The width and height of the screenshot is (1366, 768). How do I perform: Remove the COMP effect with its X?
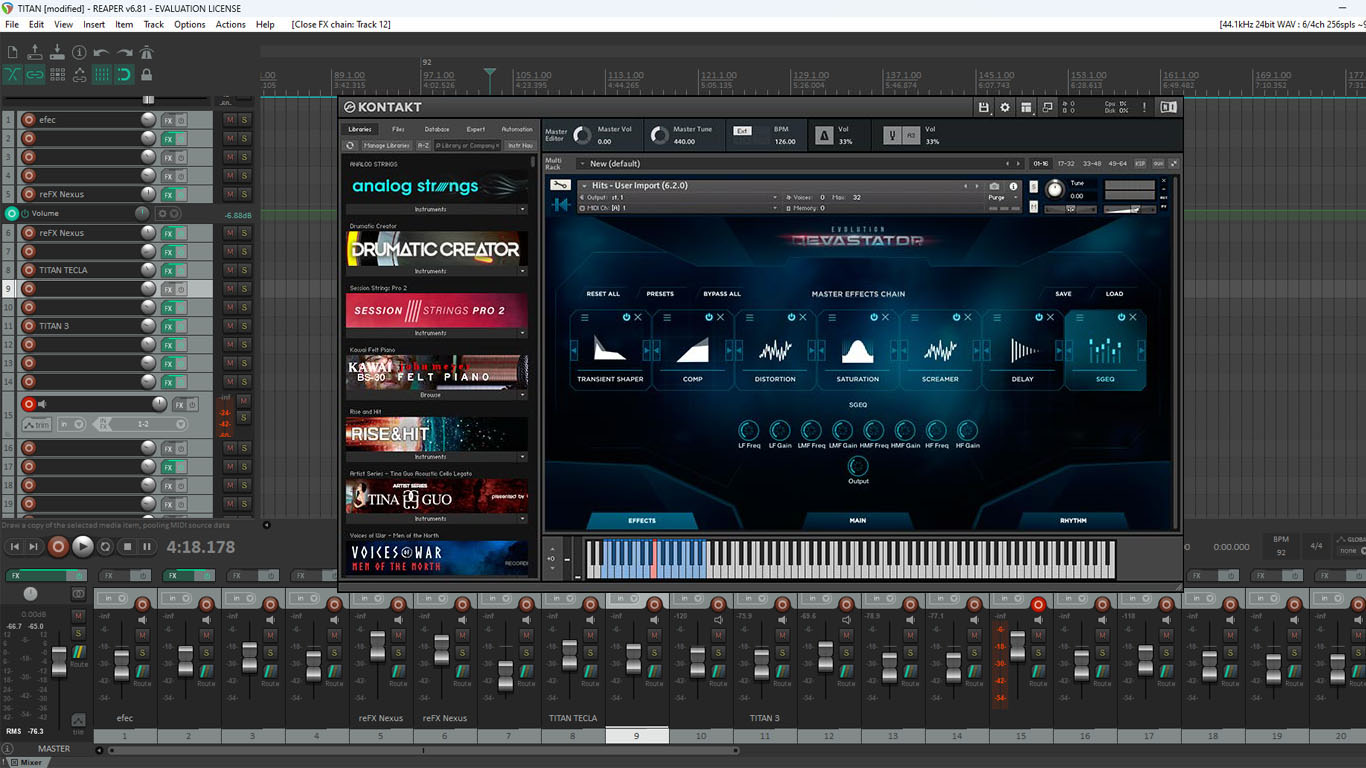[720, 317]
